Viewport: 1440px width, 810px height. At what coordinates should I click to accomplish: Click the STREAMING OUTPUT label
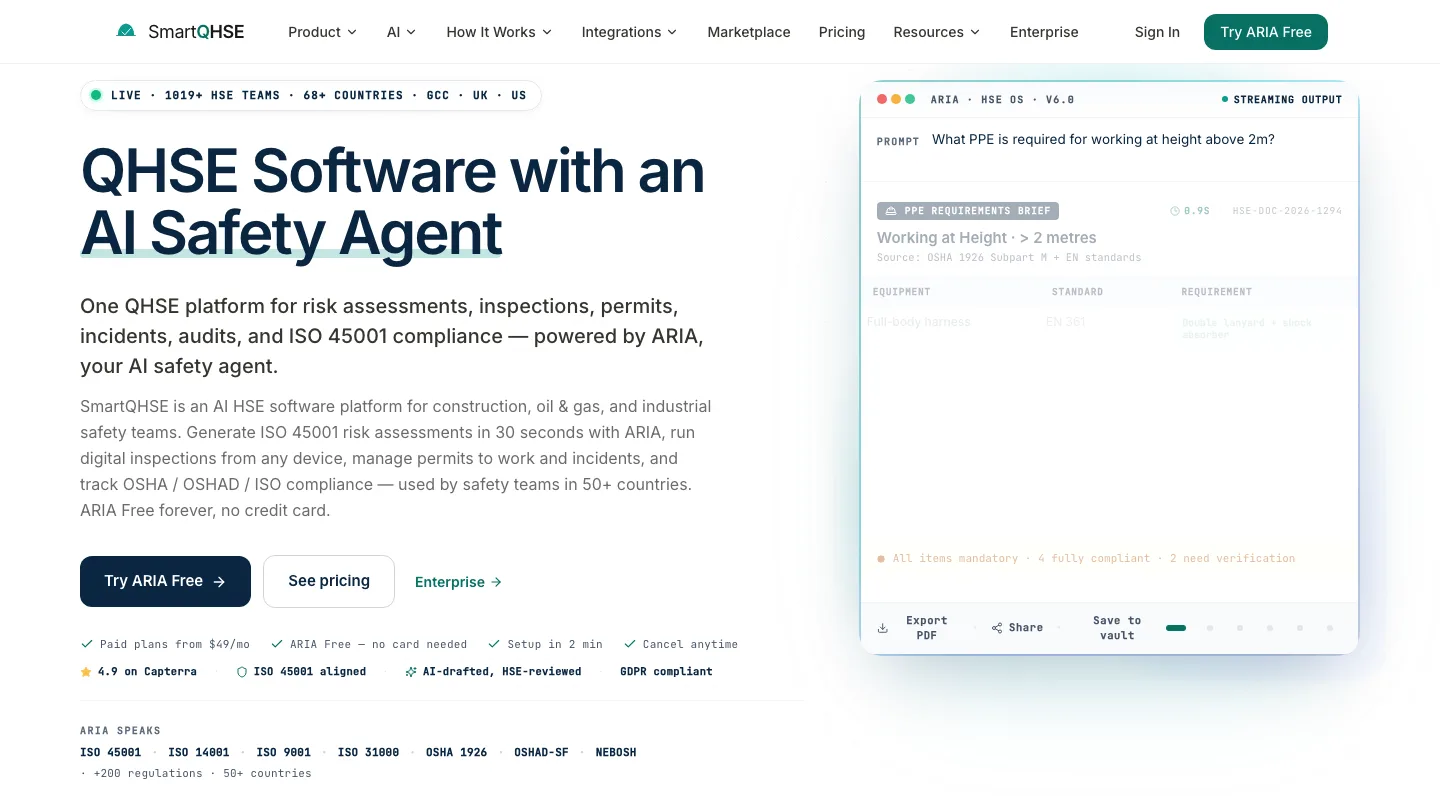click(1288, 100)
